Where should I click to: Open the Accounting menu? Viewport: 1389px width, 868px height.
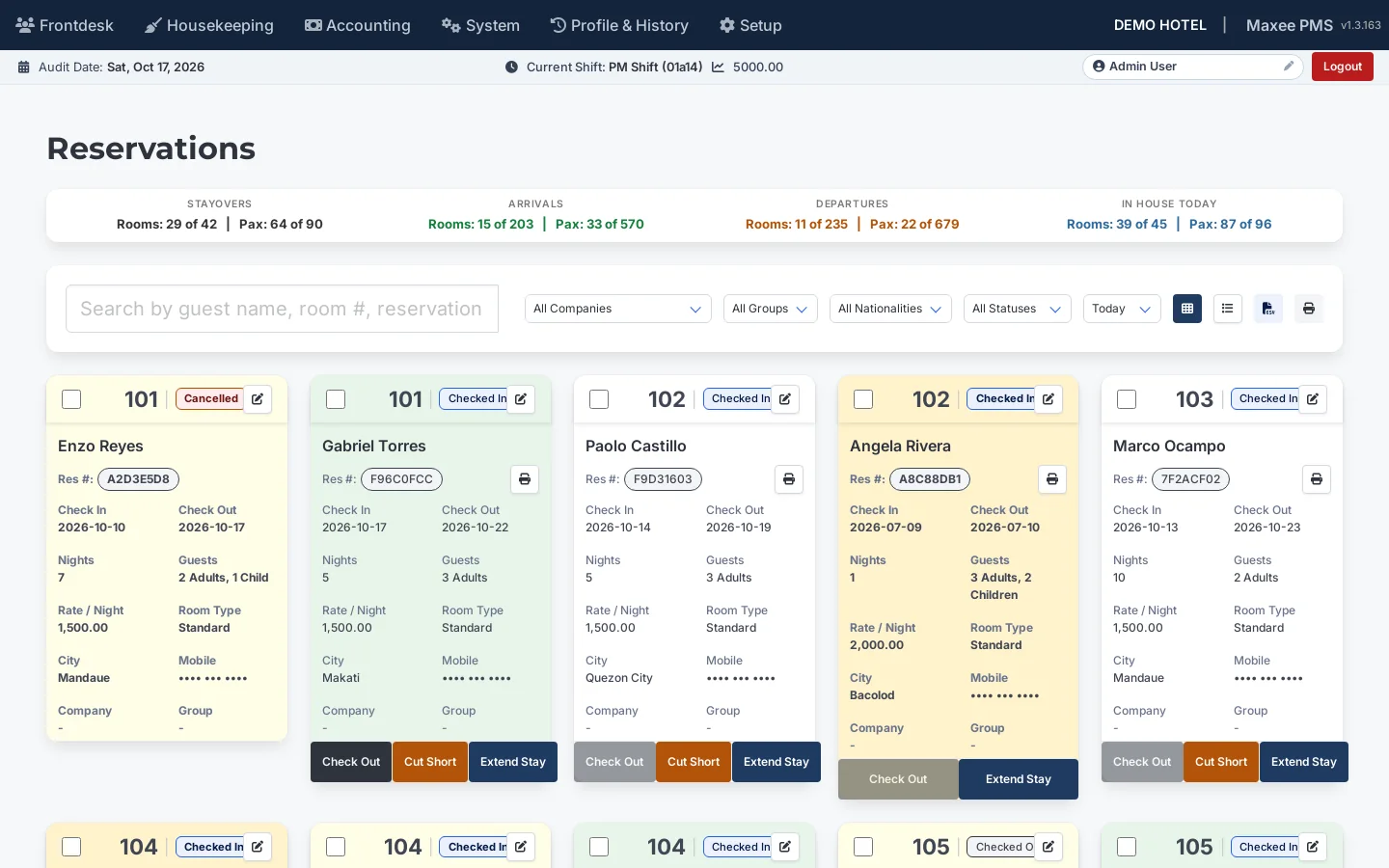coord(358,25)
